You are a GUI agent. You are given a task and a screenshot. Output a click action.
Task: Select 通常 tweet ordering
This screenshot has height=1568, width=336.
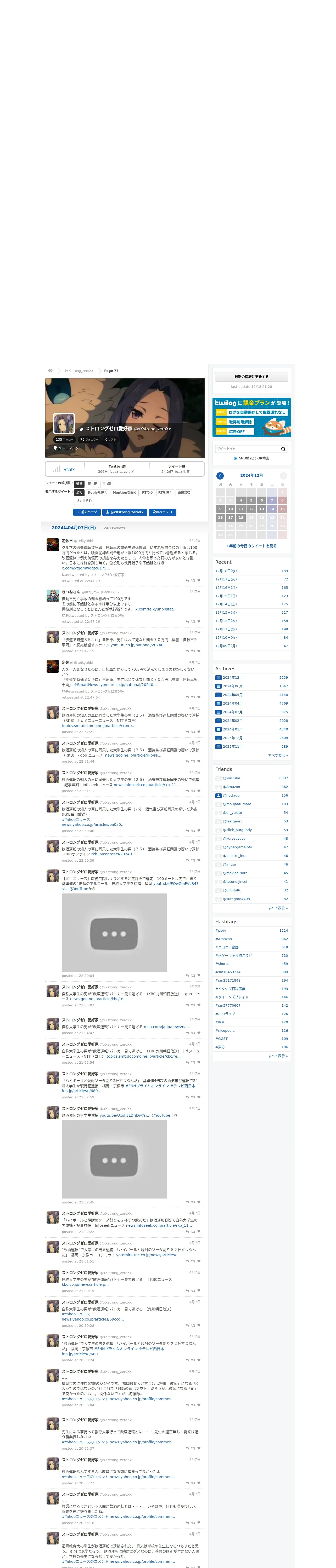[79, 484]
